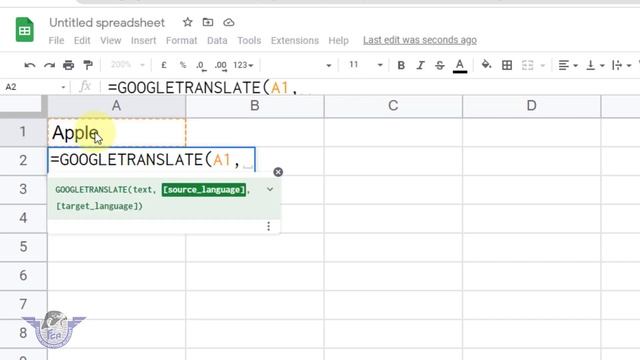Open the Help menu
640x360 pixels.
338,40
